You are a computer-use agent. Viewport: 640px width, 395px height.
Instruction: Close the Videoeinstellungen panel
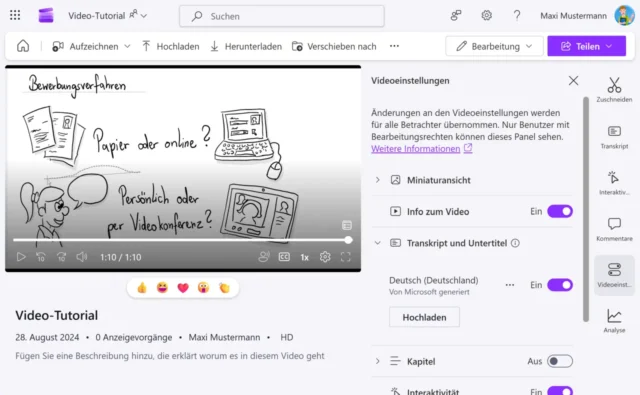pos(573,81)
